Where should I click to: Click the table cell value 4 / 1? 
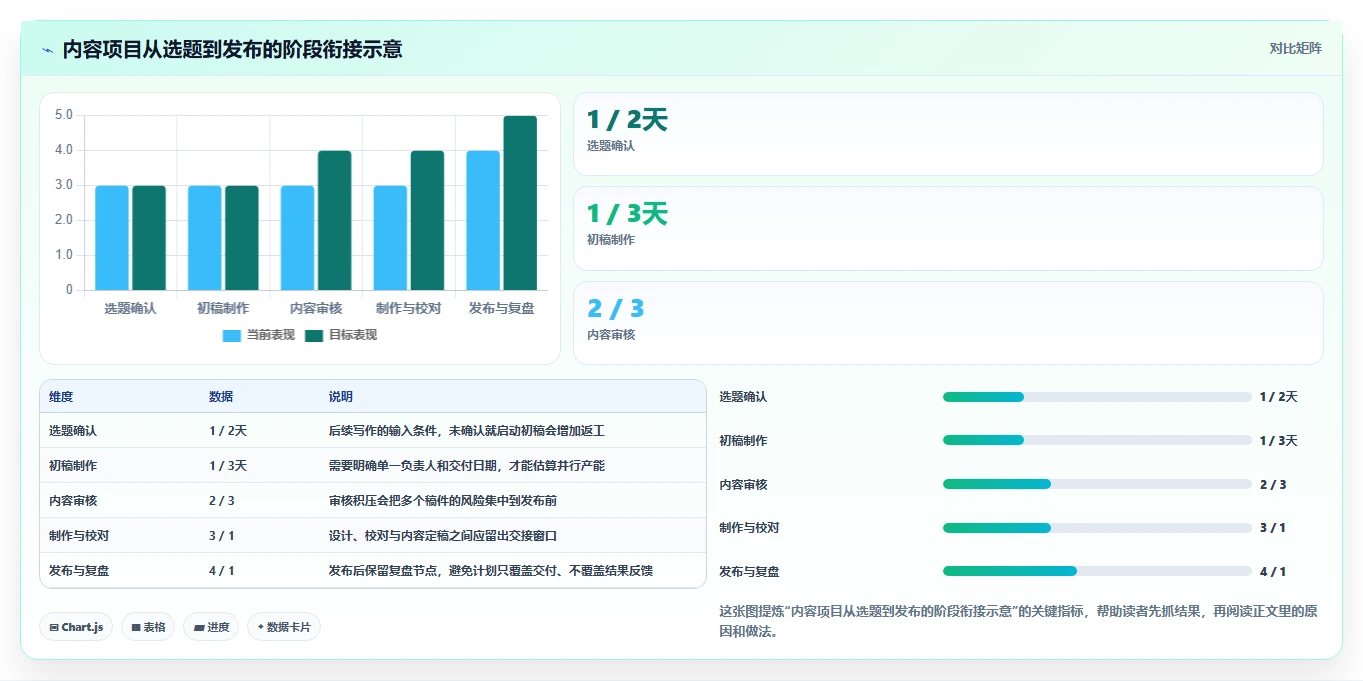pyautogui.click(x=222, y=571)
